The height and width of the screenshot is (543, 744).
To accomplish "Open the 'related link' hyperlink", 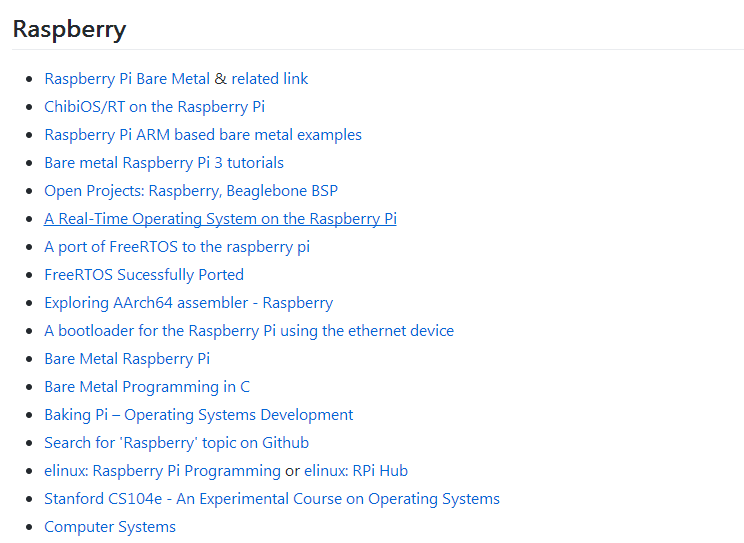I will [x=270, y=79].
